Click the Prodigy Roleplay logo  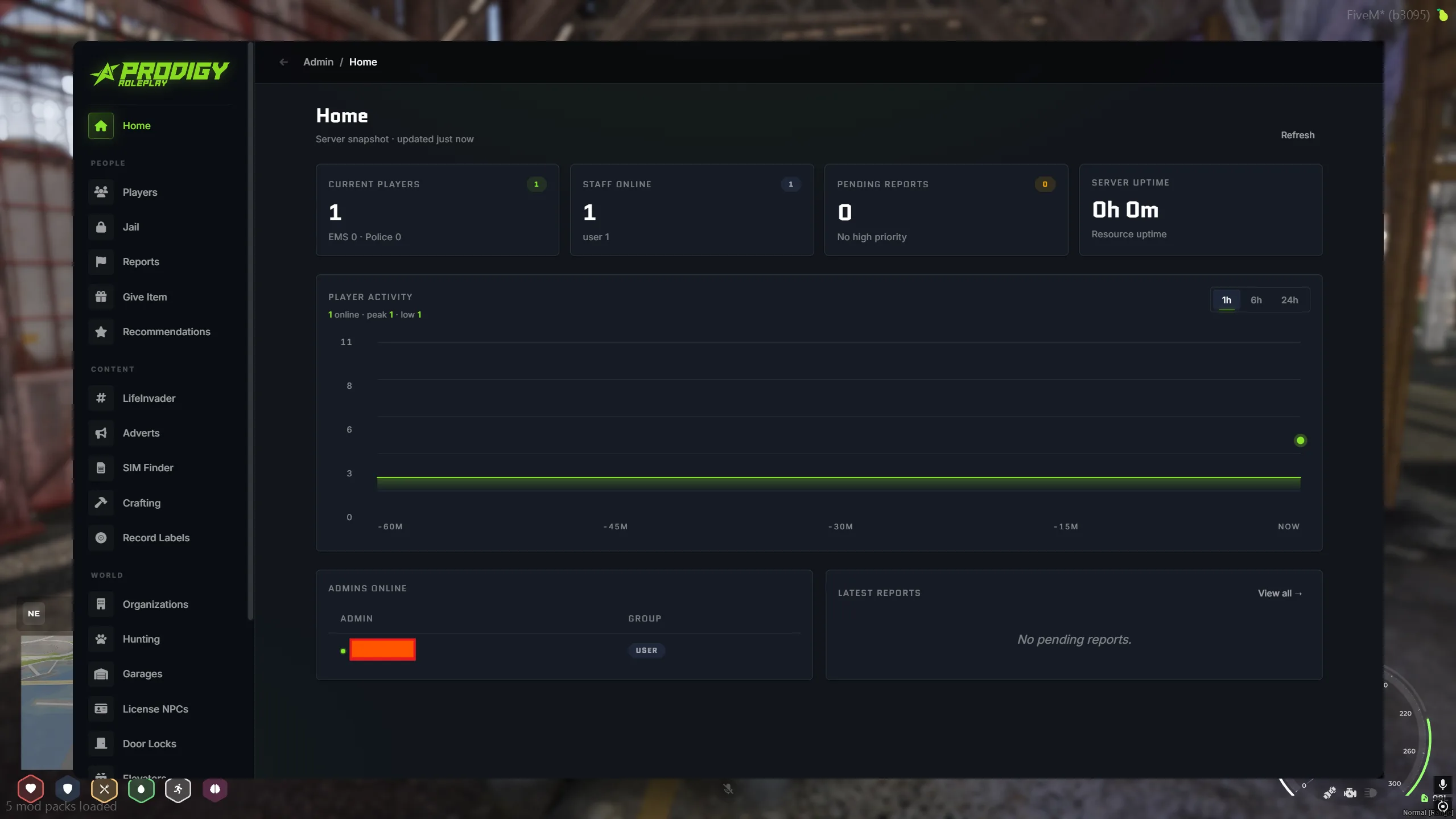tap(160, 74)
